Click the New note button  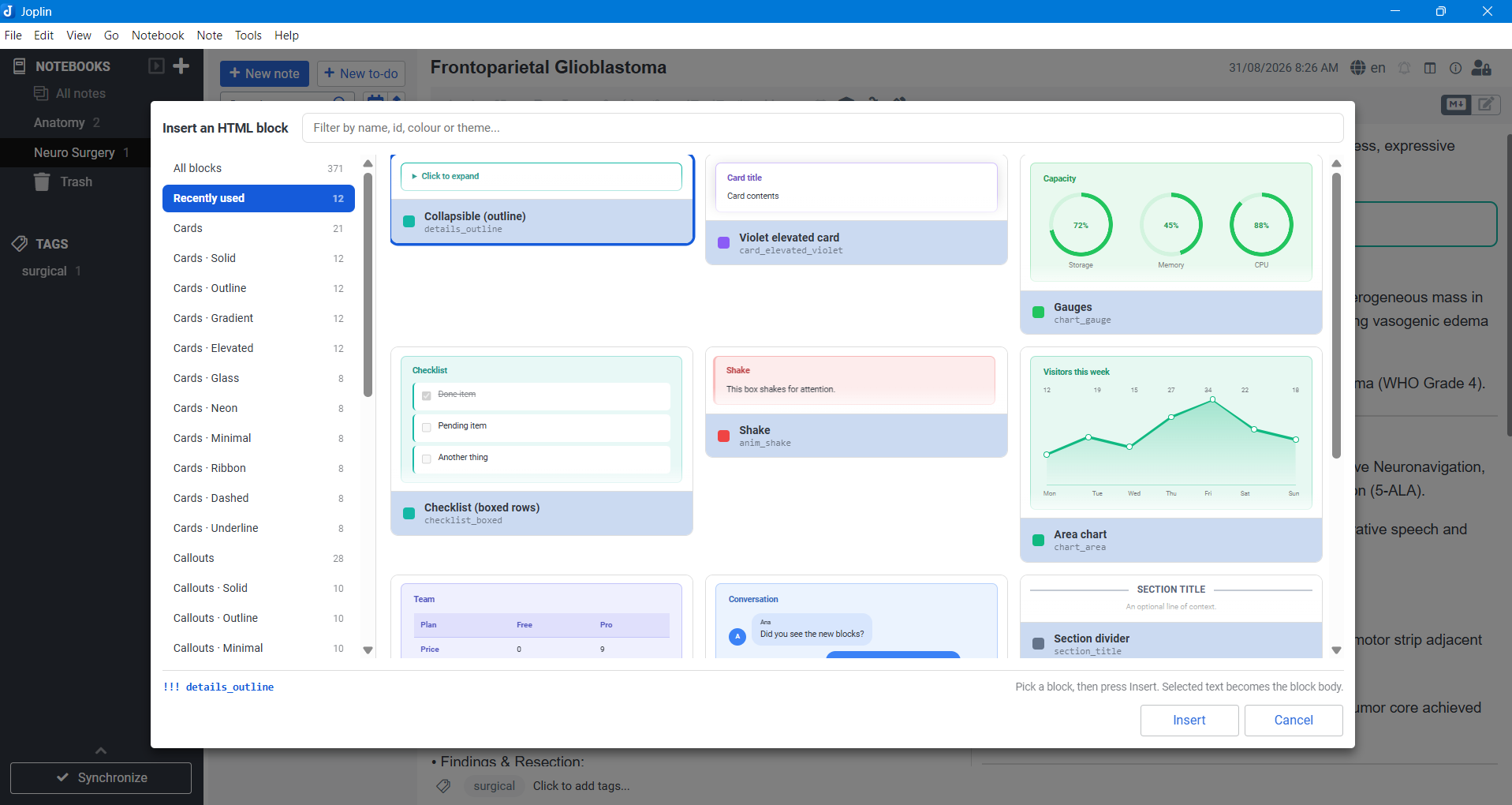[x=264, y=73]
